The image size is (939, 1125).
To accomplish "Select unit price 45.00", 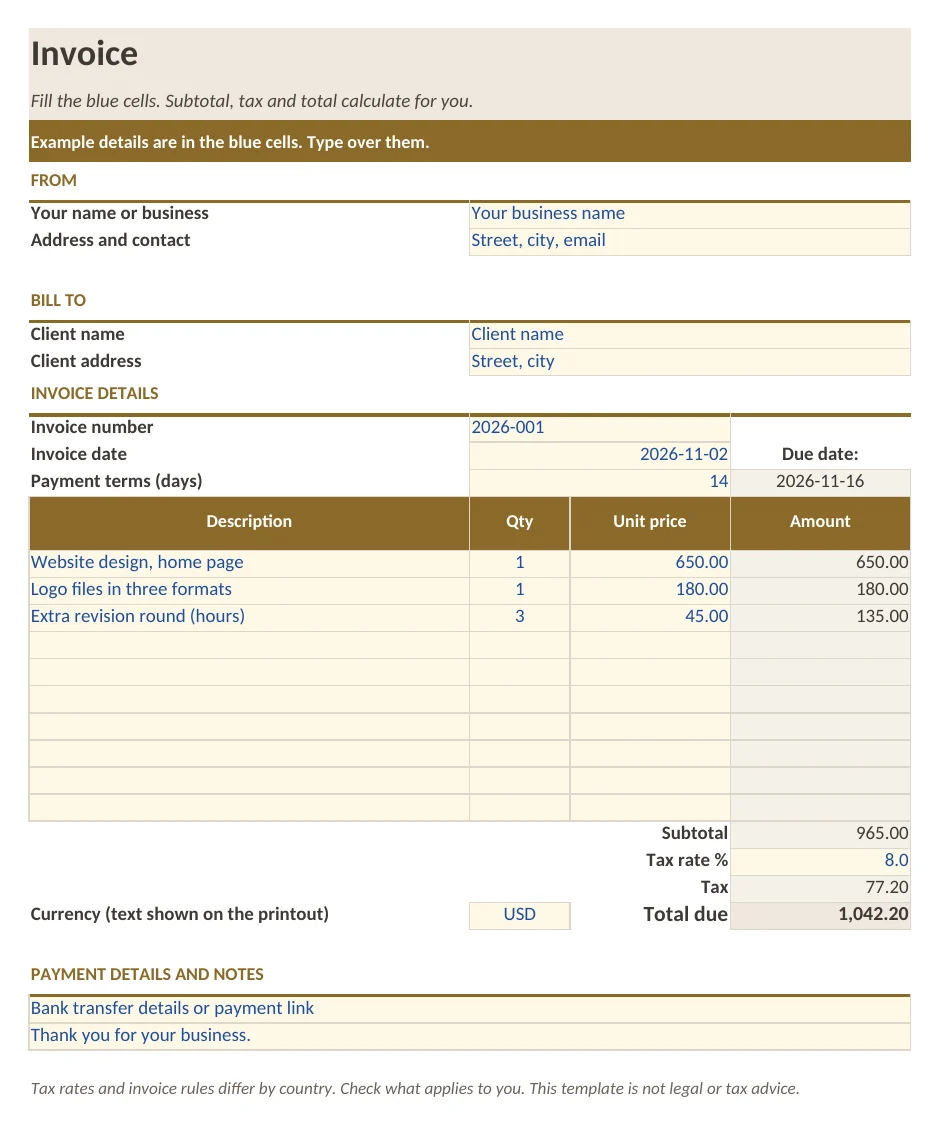I will click(650, 617).
